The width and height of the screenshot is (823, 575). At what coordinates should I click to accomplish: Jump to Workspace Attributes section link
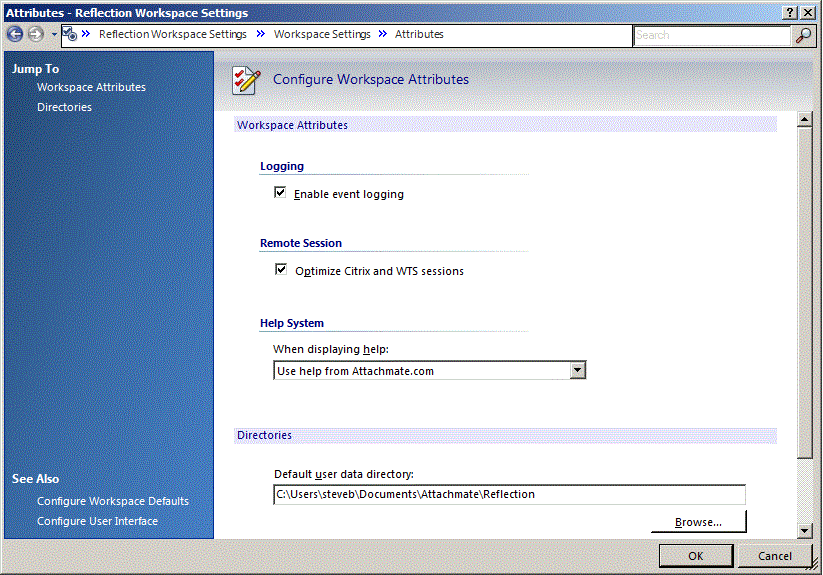pyautogui.click(x=91, y=87)
